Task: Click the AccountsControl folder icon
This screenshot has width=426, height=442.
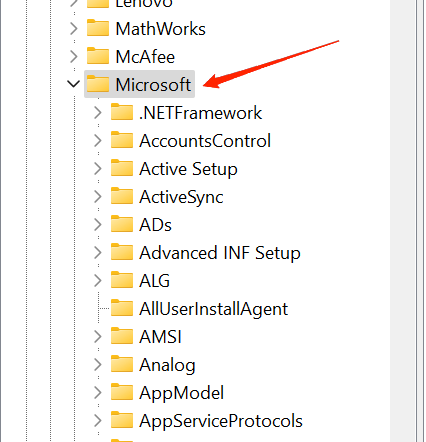Action: point(122,140)
